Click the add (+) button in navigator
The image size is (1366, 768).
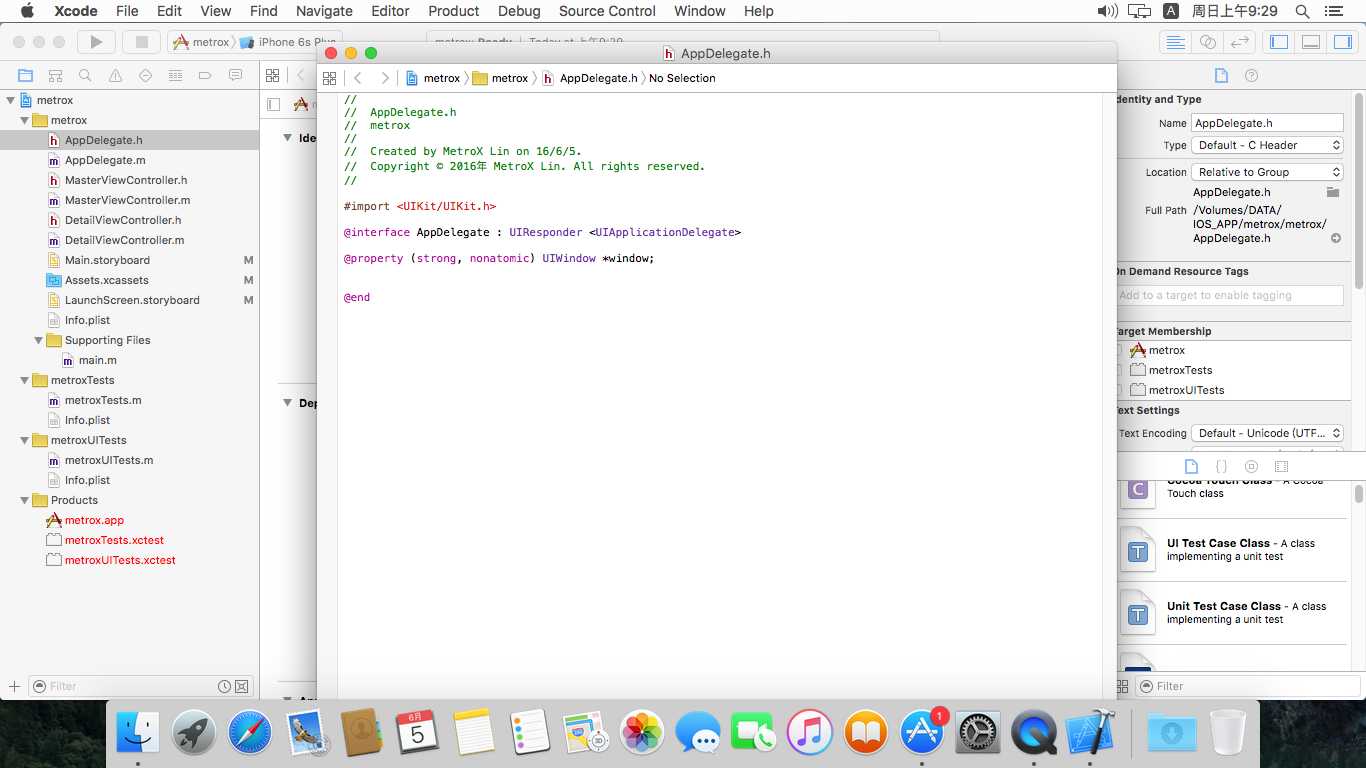click(14, 686)
